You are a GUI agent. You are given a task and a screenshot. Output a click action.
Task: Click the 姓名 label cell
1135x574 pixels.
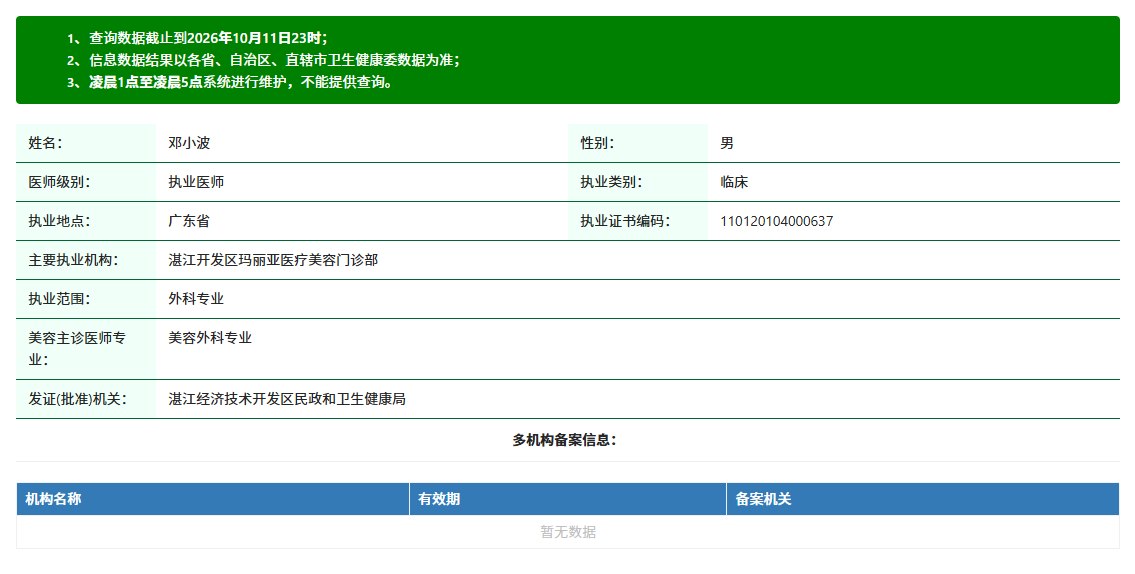(x=86, y=143)
